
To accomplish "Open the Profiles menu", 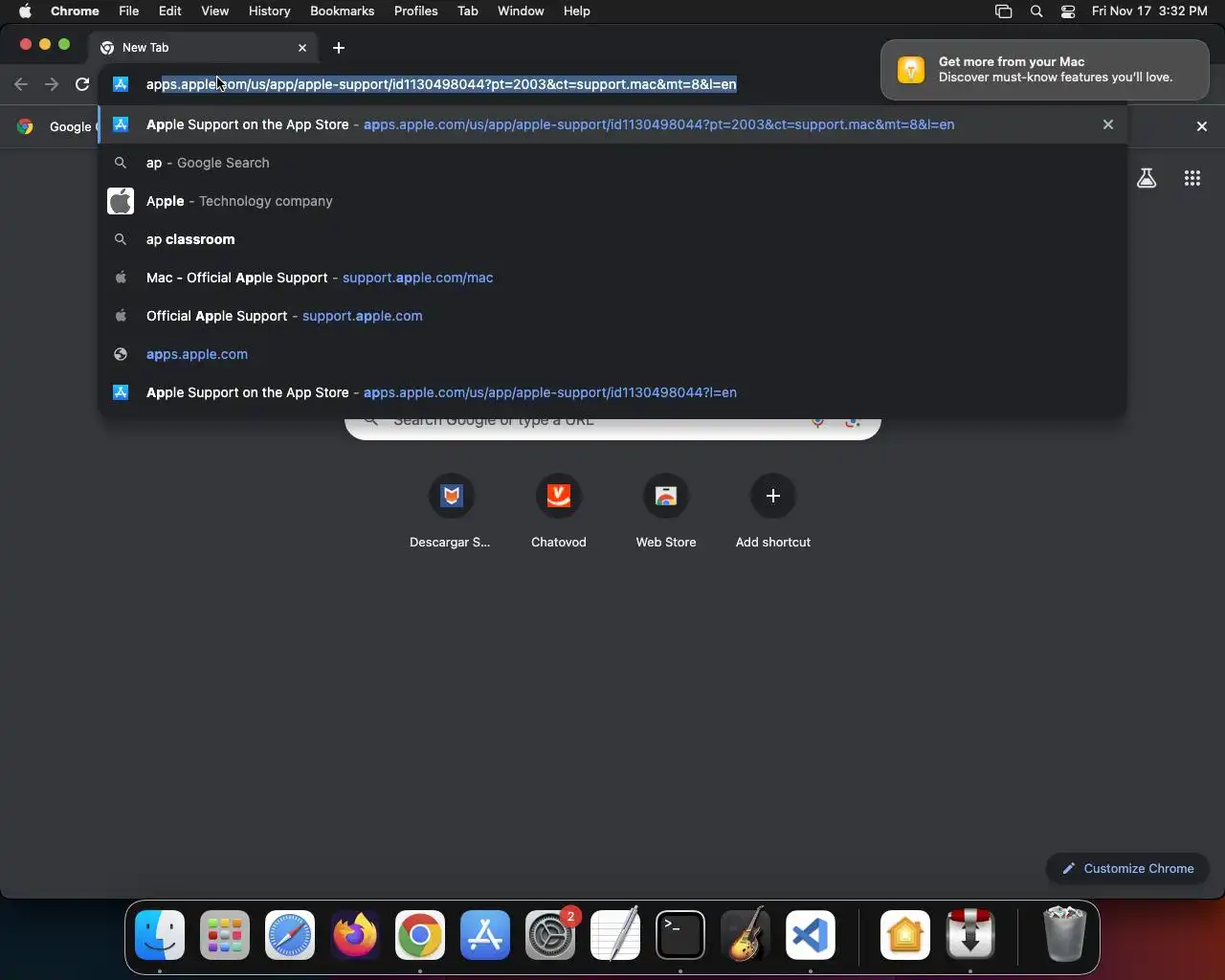I will click(416, 11).
